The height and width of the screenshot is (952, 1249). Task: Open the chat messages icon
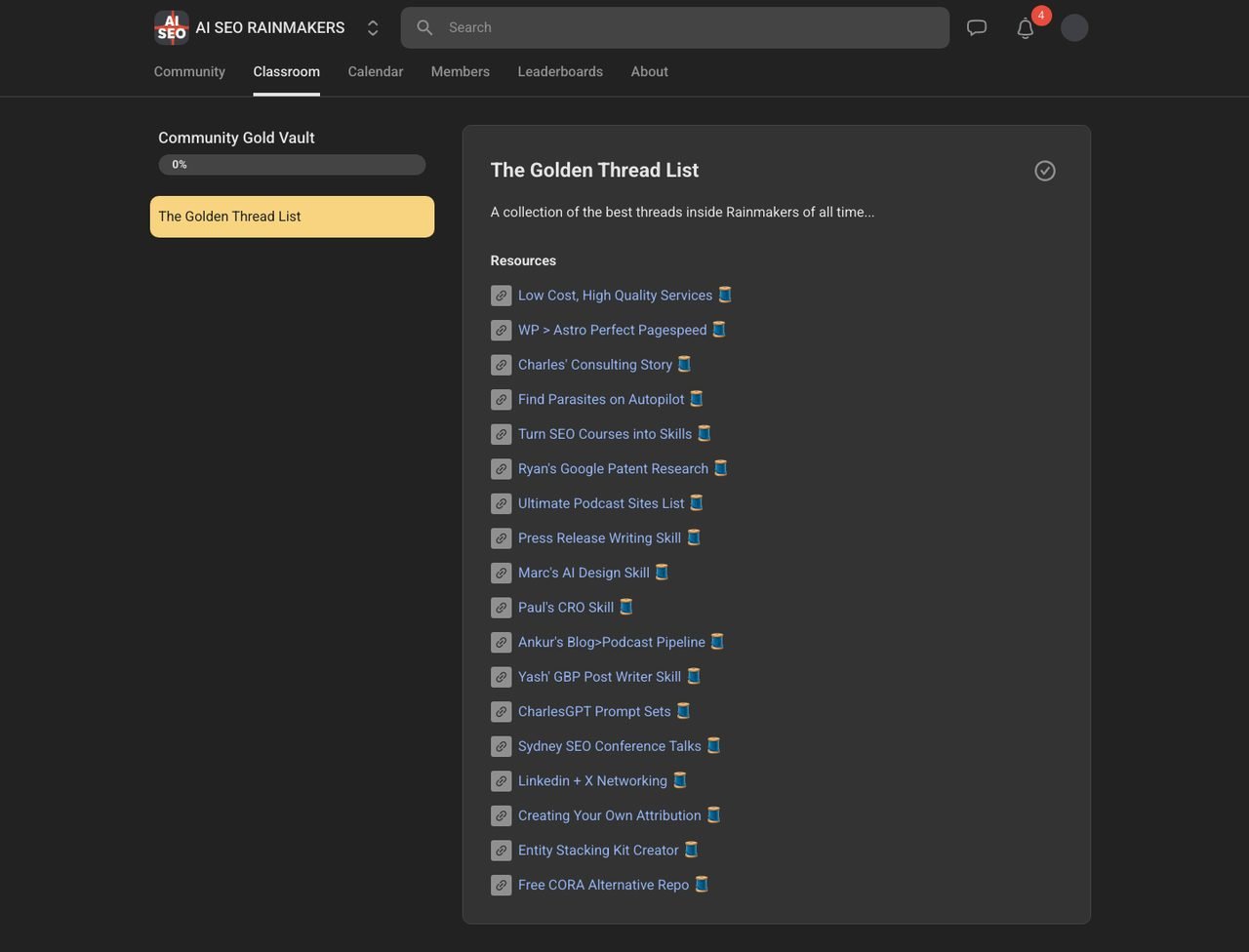(977, 27)
